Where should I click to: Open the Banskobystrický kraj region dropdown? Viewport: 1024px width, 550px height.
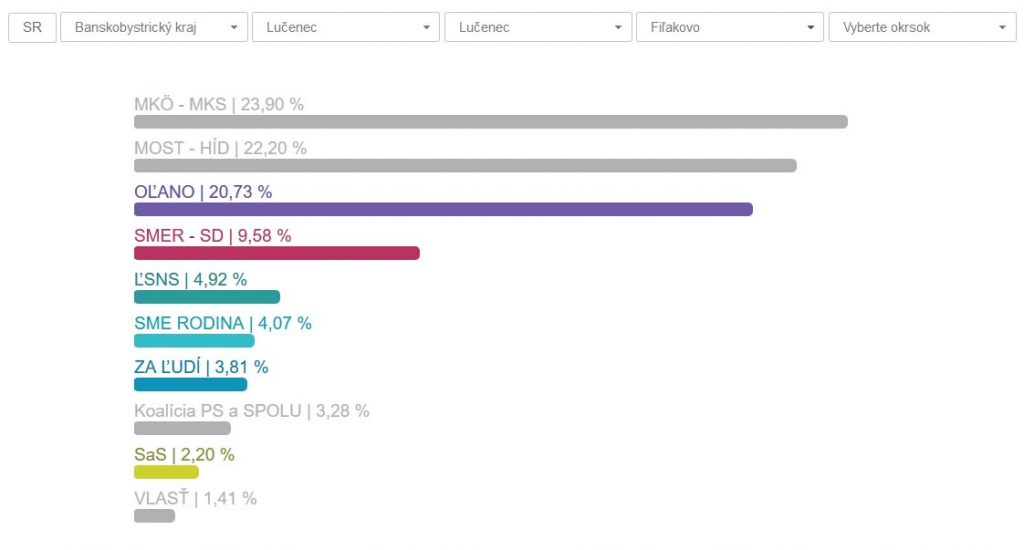click(154, 27)
